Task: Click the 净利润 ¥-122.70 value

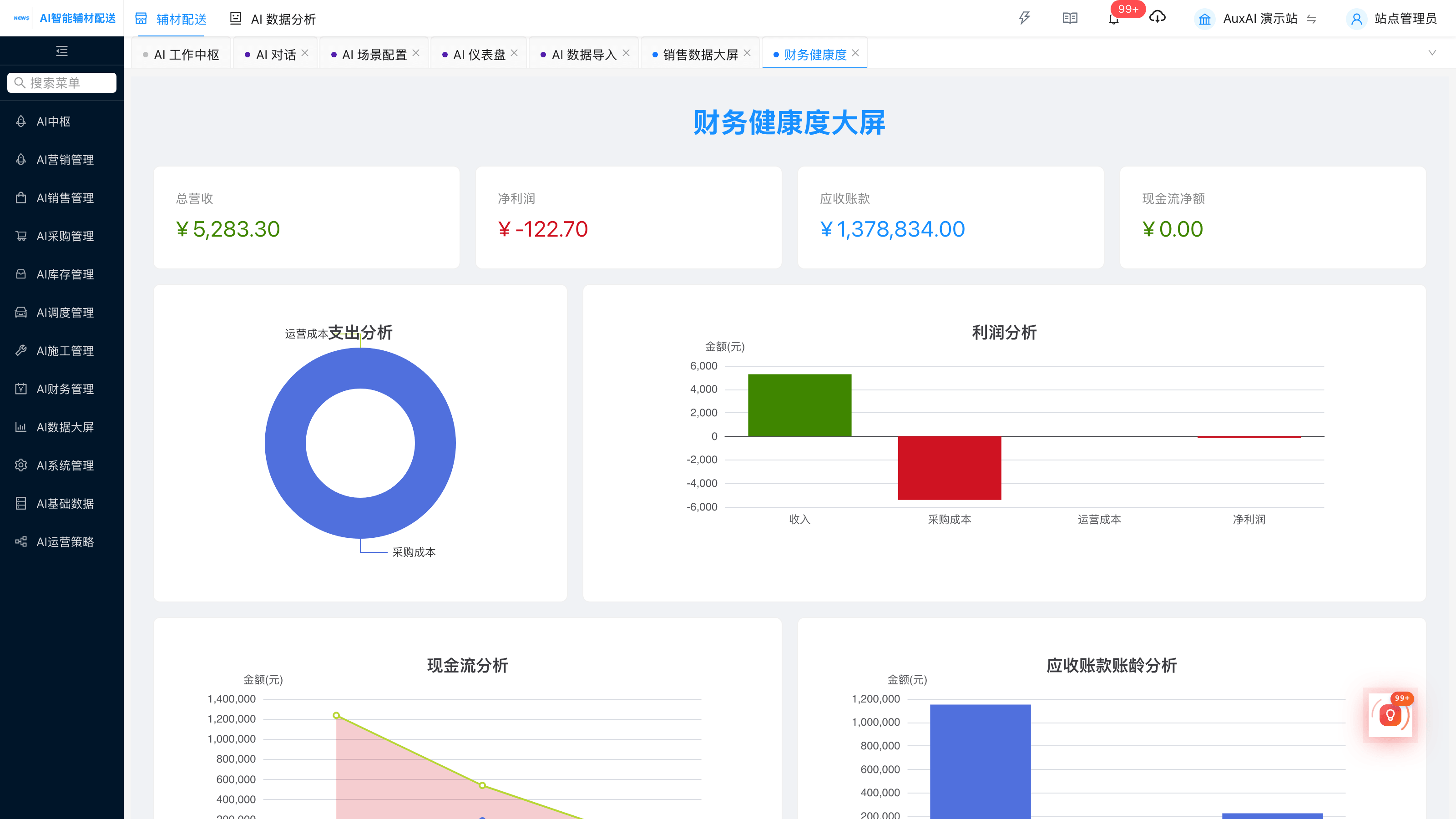Action: pyautogui.click(x=543, y=229)
